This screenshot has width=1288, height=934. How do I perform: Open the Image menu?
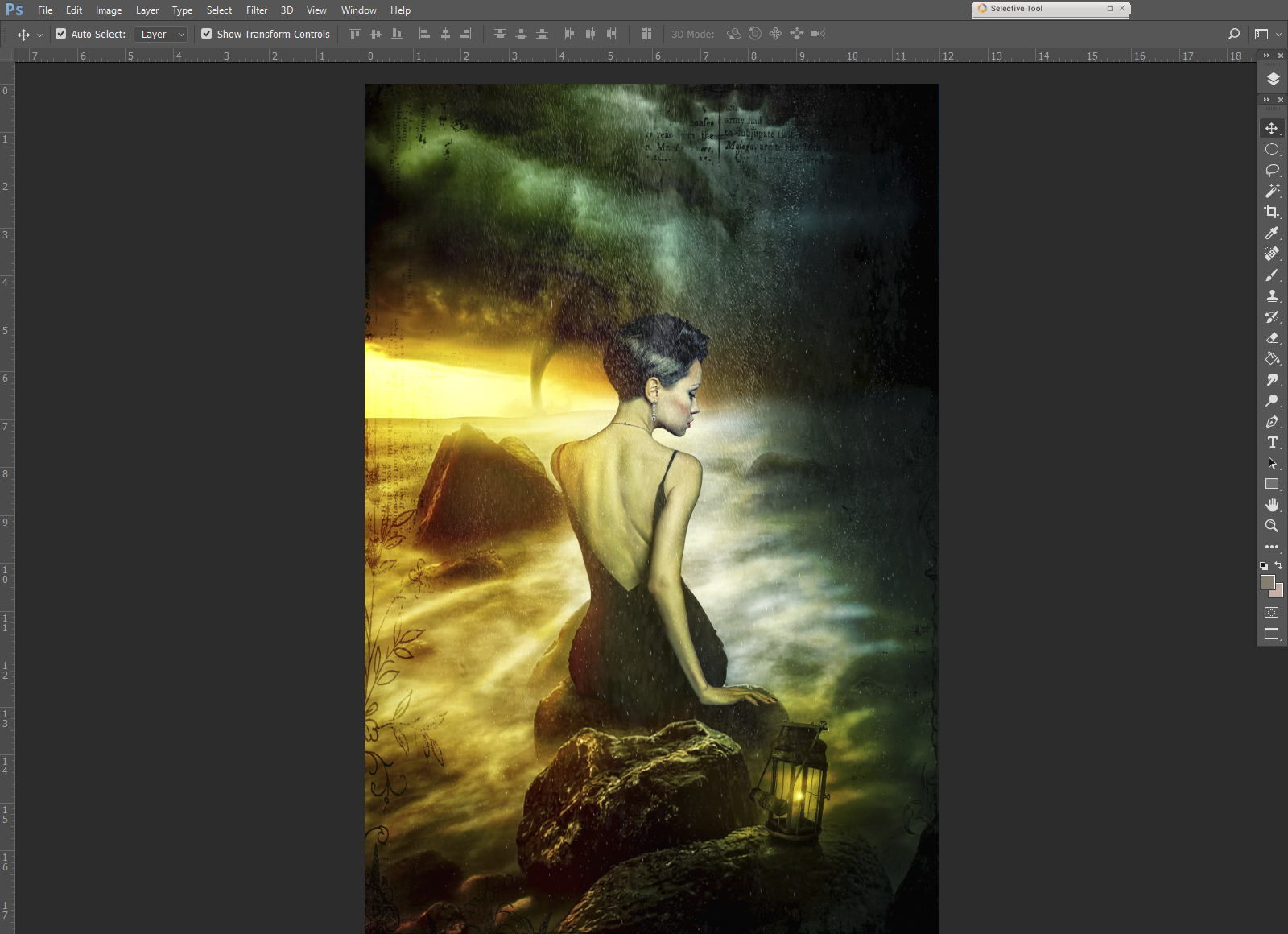tap(109, 10)
